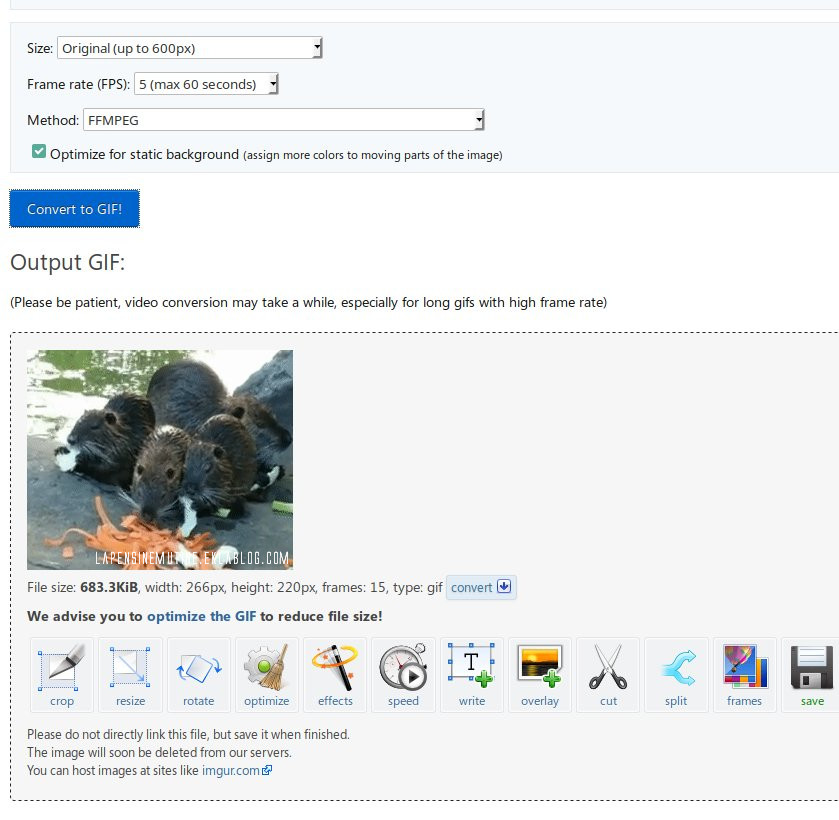This screenshot has width=839, height=820.
Task: Select the write text tool
Action: point(472,674)
